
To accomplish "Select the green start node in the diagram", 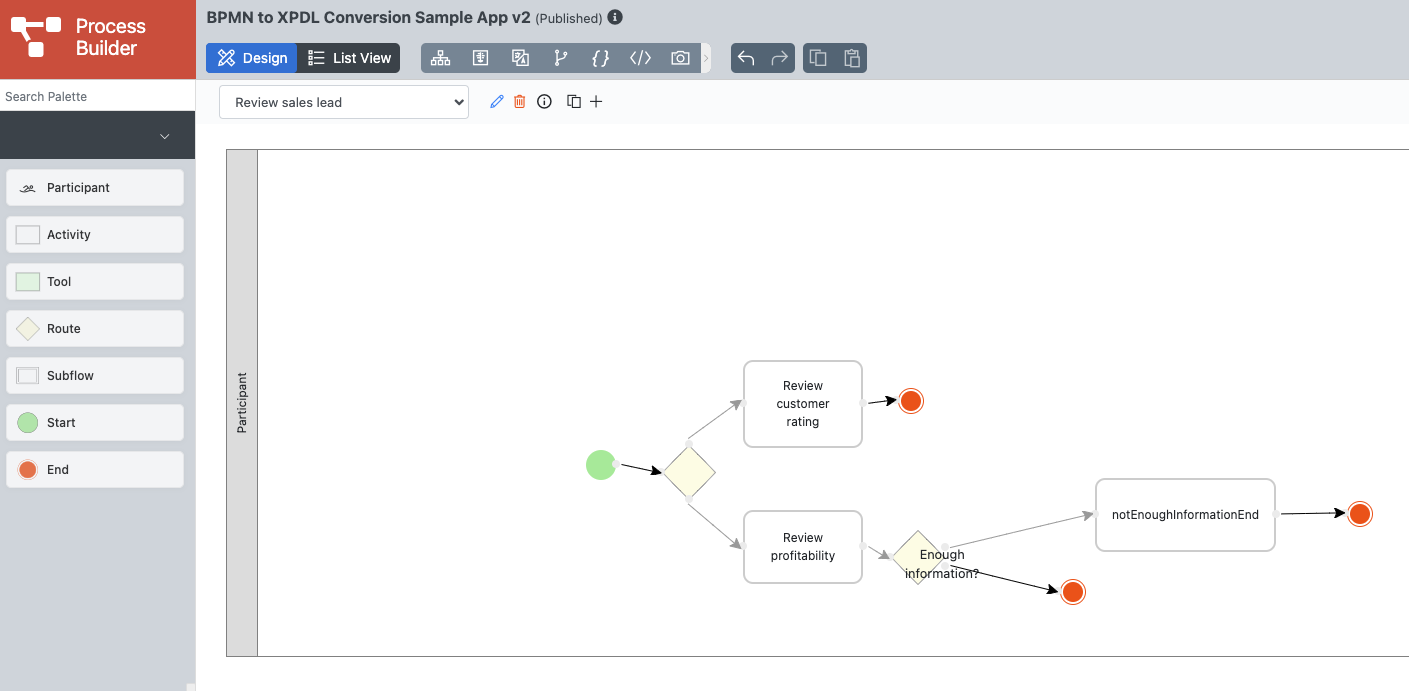I will tap(601, 465).
